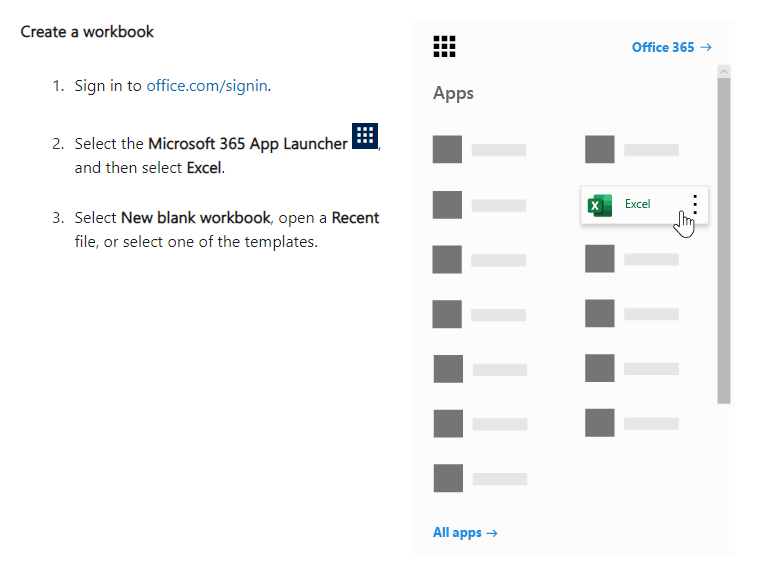Open the All apps link
This screenshot has width=760, height=563.
pyautogui.click(x=465, y=532)
